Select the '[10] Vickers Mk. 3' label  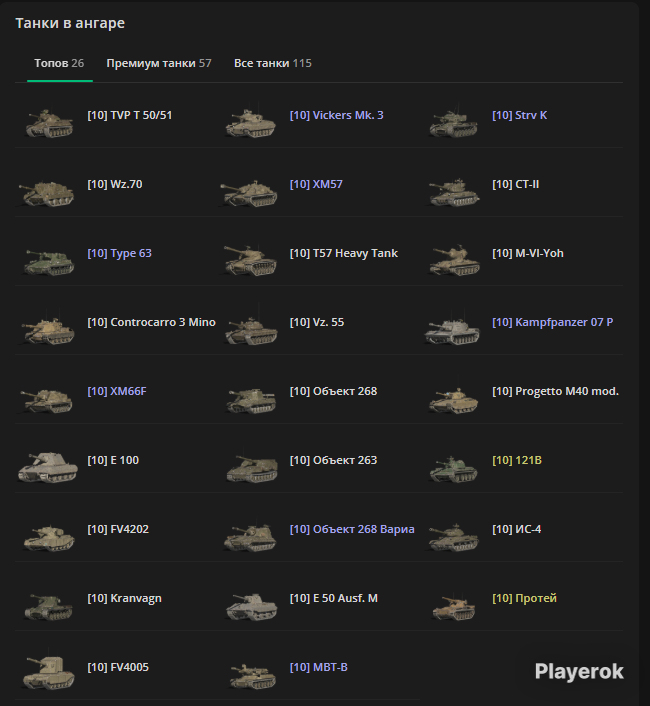(337, 115)
